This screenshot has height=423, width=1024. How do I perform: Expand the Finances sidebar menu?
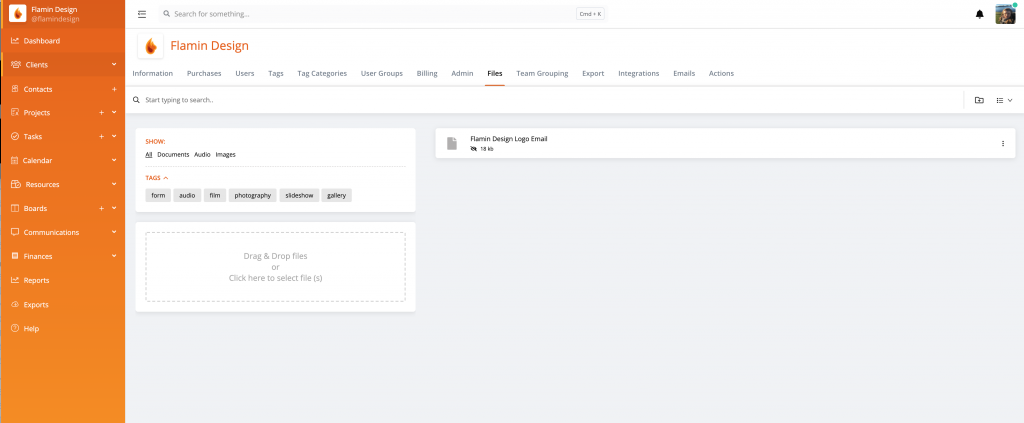[114, 256]
